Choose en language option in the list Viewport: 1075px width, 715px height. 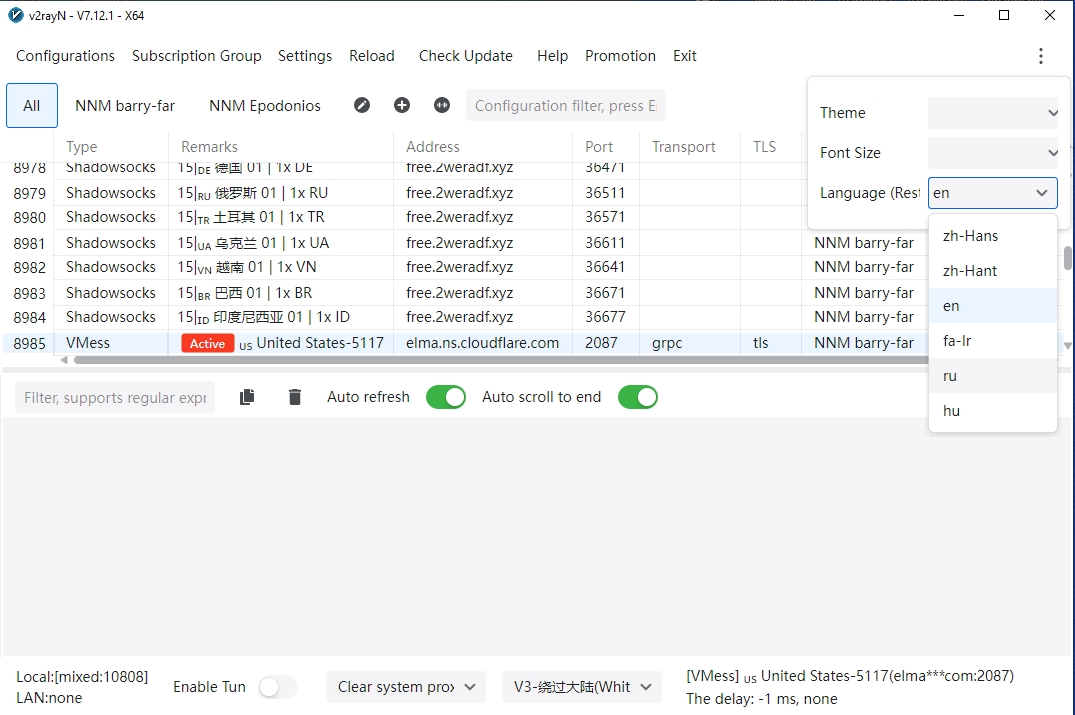pos(993,306)
